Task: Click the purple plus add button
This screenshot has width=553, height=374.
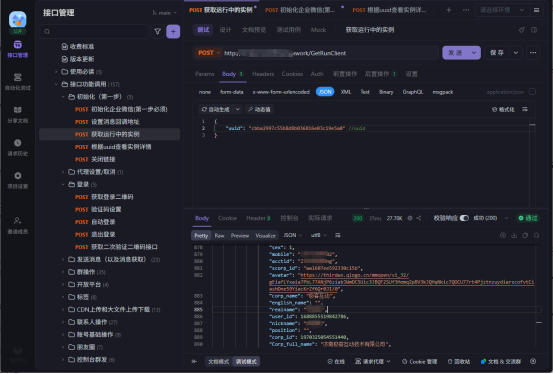Action: click(x=173, y=32)
